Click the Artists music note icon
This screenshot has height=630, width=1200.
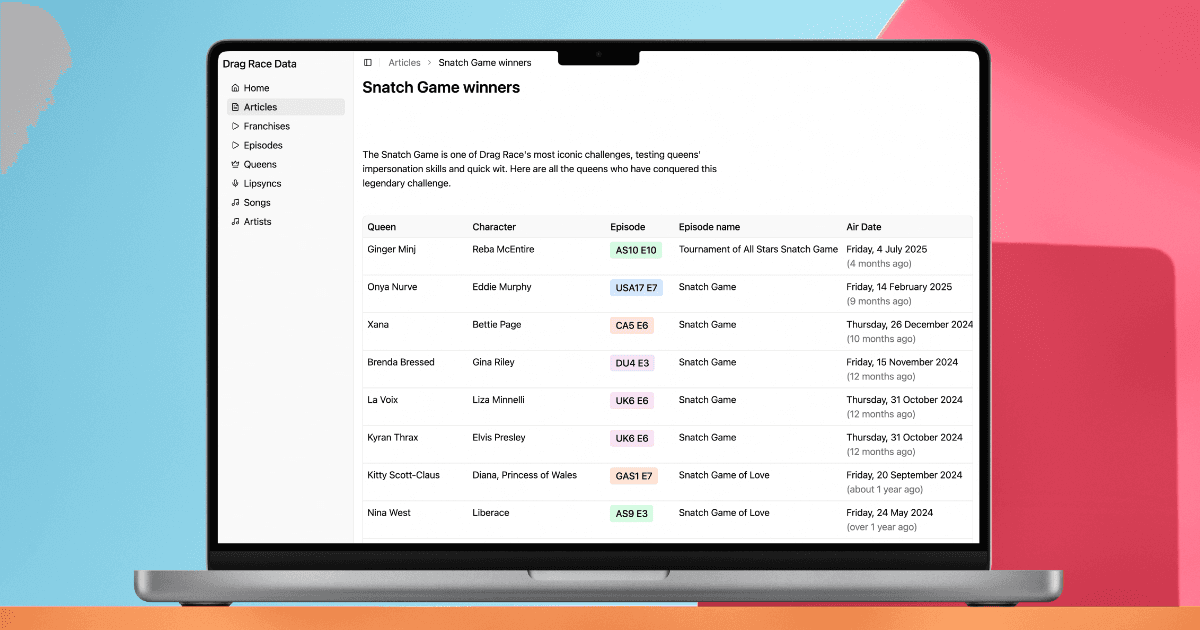point(235,221)
